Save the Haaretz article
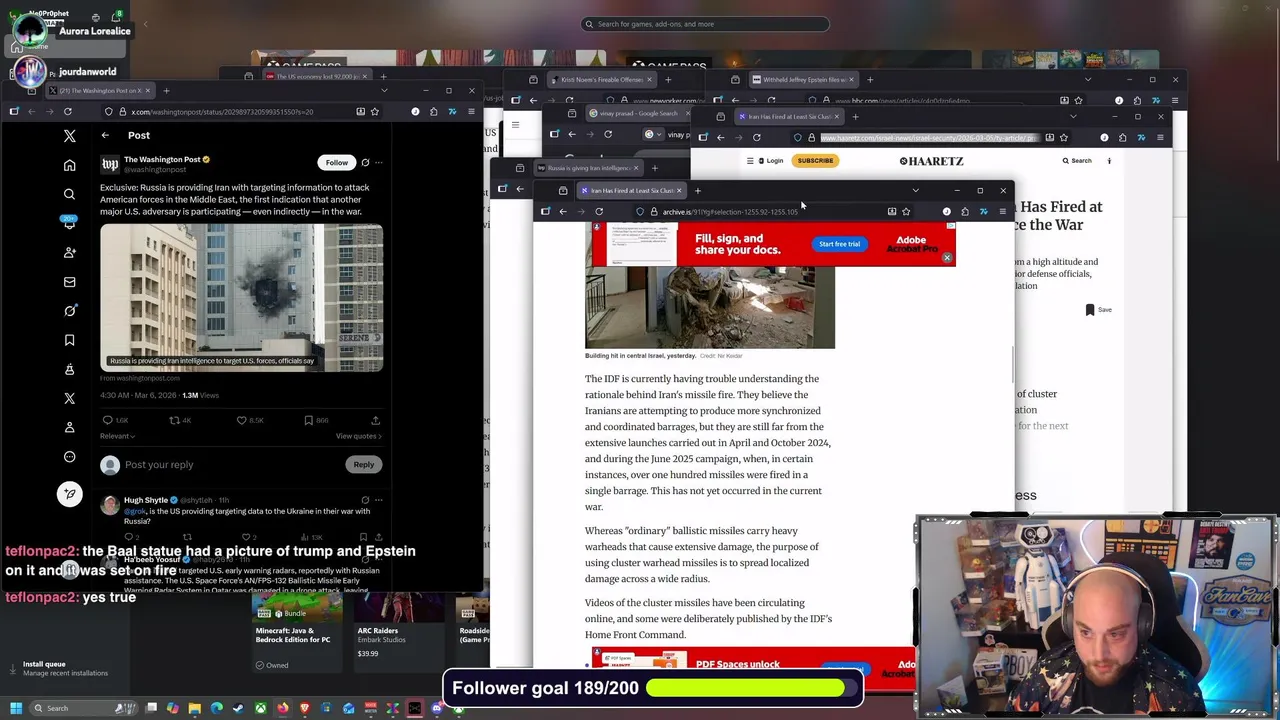This screenshot has width=1280, height=720. coord(1098,310)
